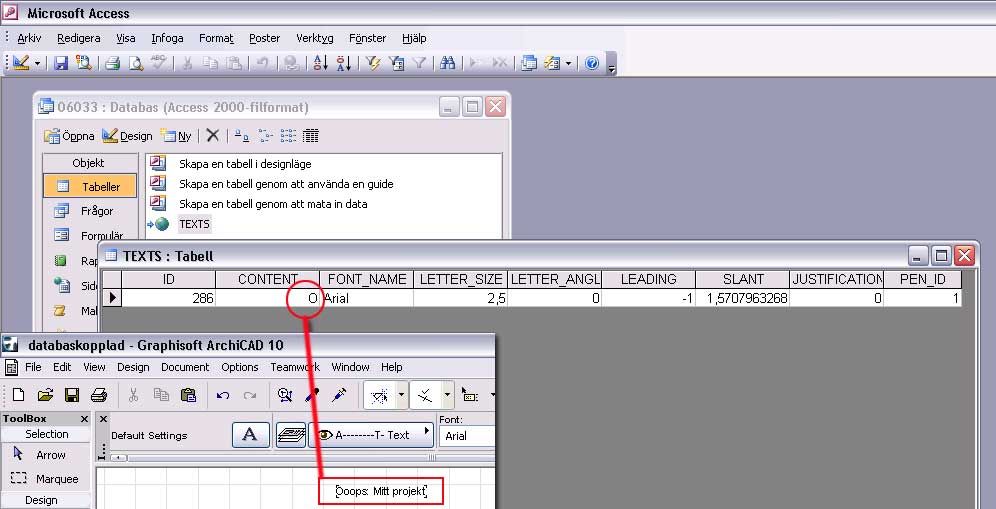Save with the Access toolbar floppy icon

(x=61, y=63)
